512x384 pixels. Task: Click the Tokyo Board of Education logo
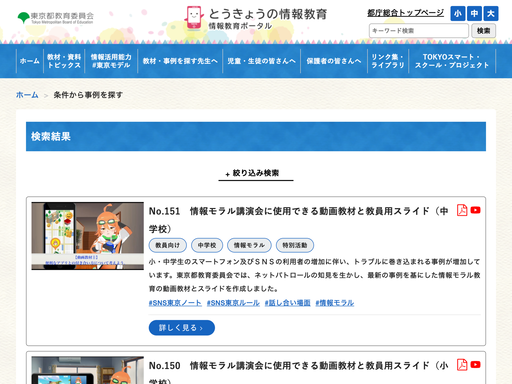tap(56, 18)
